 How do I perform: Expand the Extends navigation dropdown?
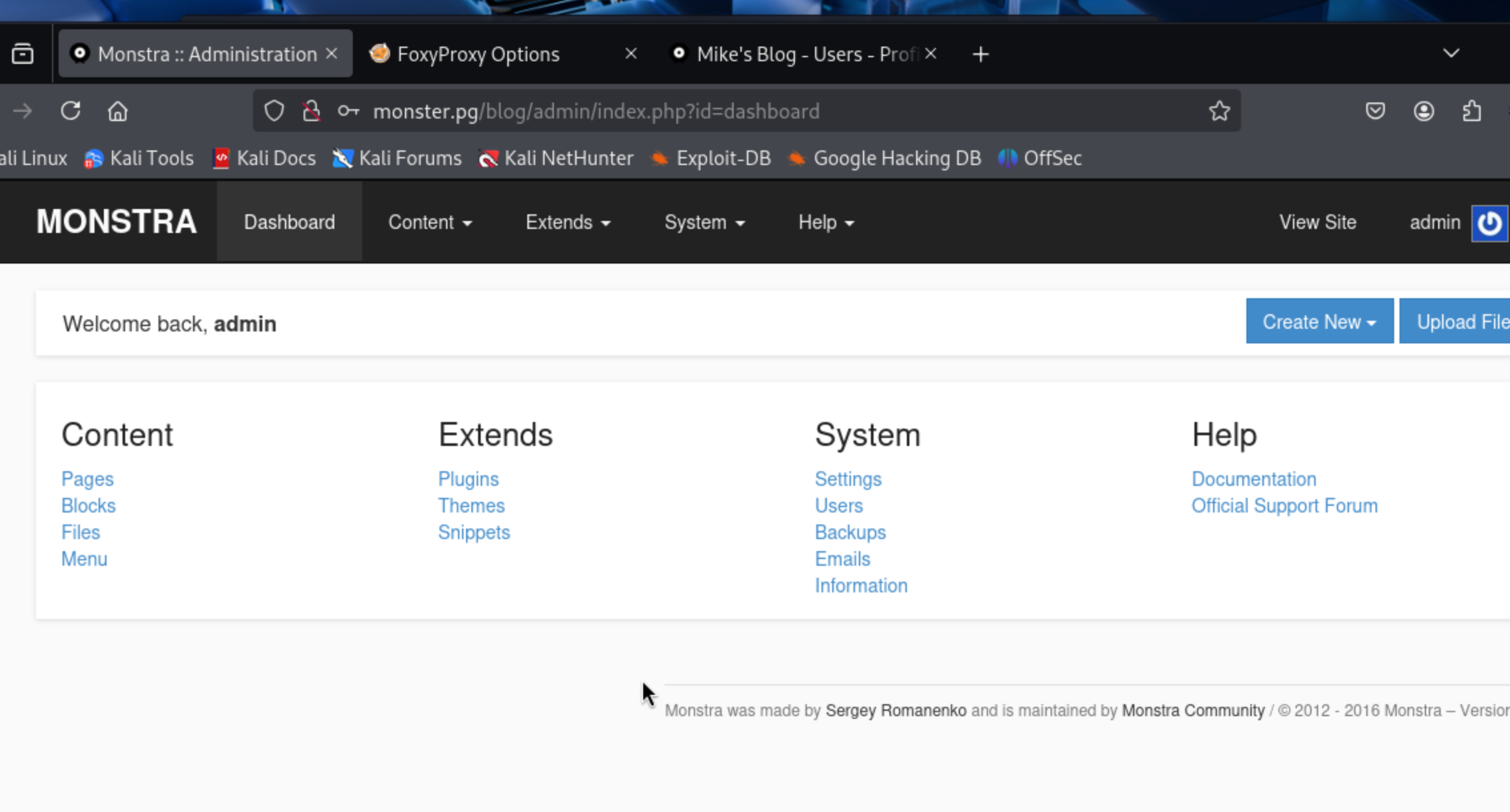pyautogui.click(x=568, y=222)
